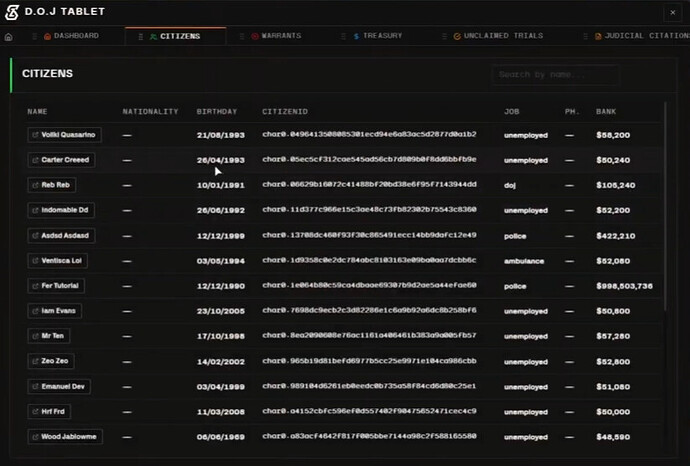Click the citizens list vertical scrollbar
Image resolution: width=690 pixels, height=466 pixels.
tap(665, 206)
